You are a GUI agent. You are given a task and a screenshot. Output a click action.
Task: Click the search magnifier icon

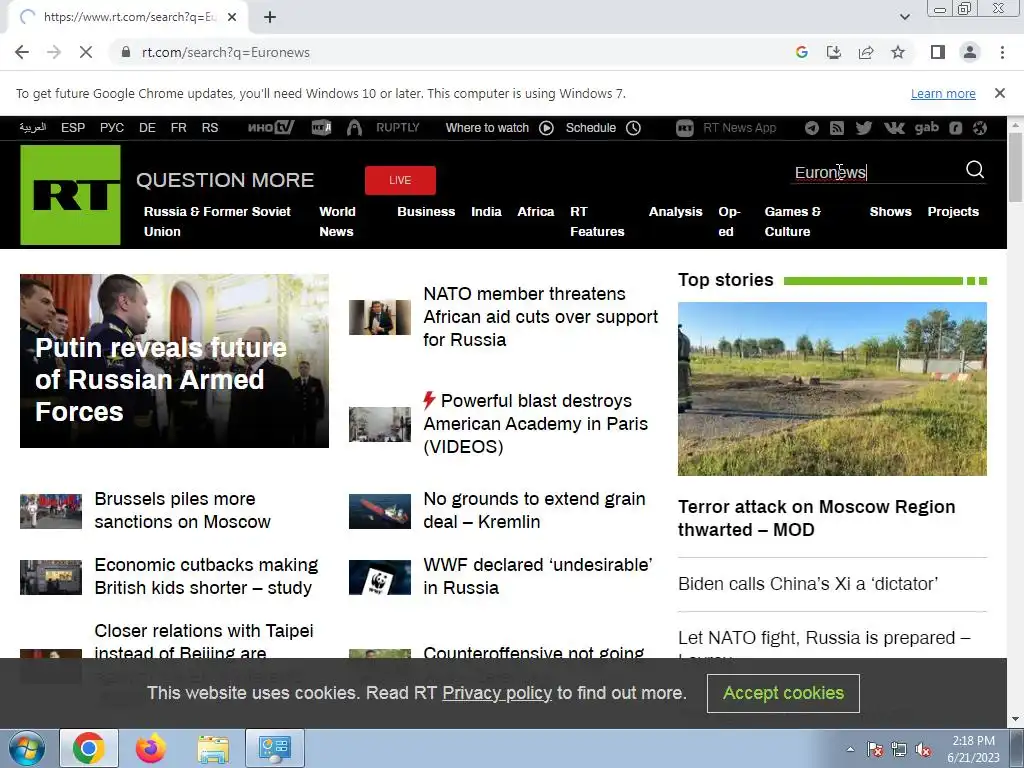[974, 170]
